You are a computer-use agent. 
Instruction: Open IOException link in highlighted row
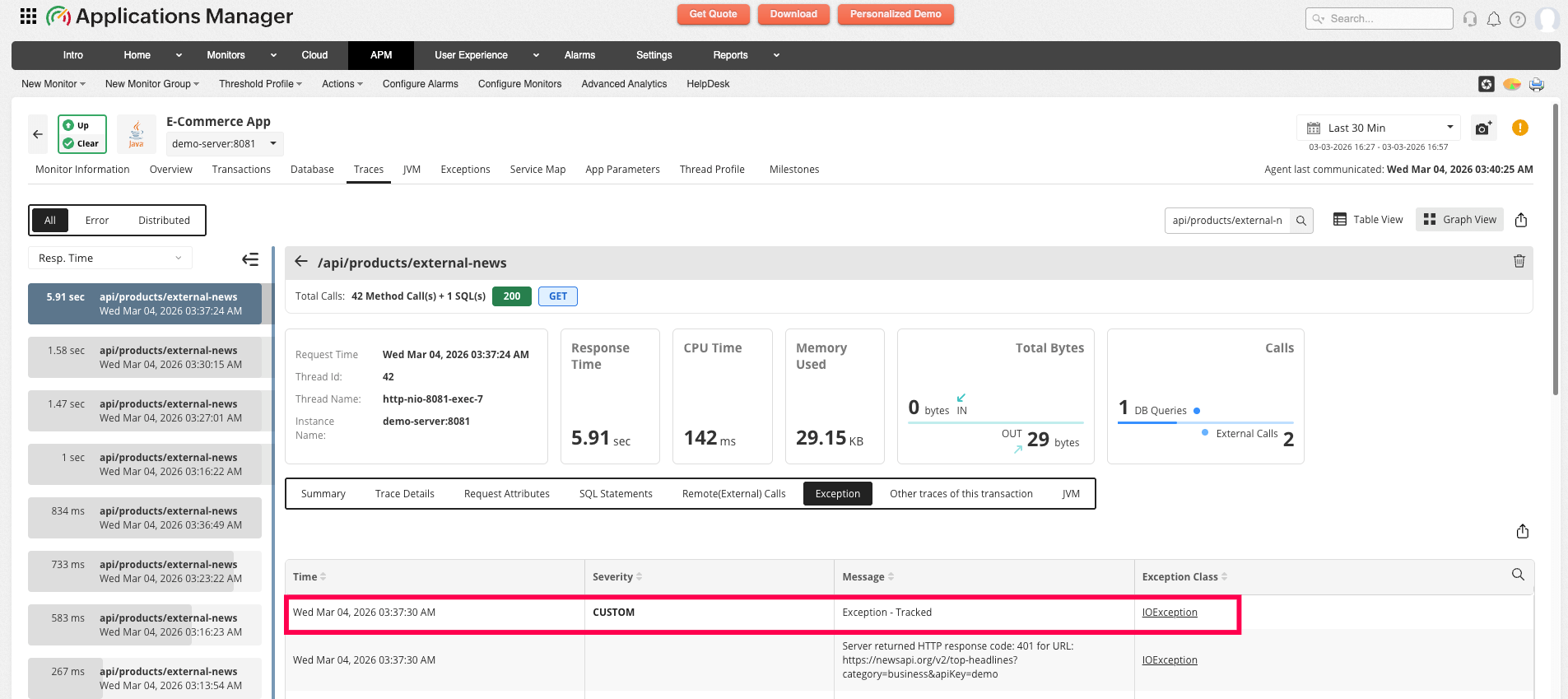(1169, 613)
